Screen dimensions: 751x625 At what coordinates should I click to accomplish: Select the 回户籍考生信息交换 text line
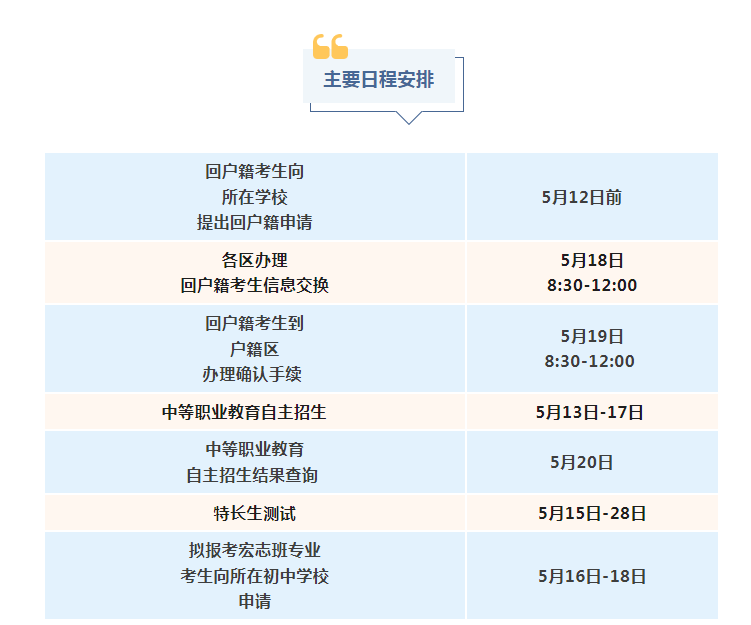coord(254,285)
